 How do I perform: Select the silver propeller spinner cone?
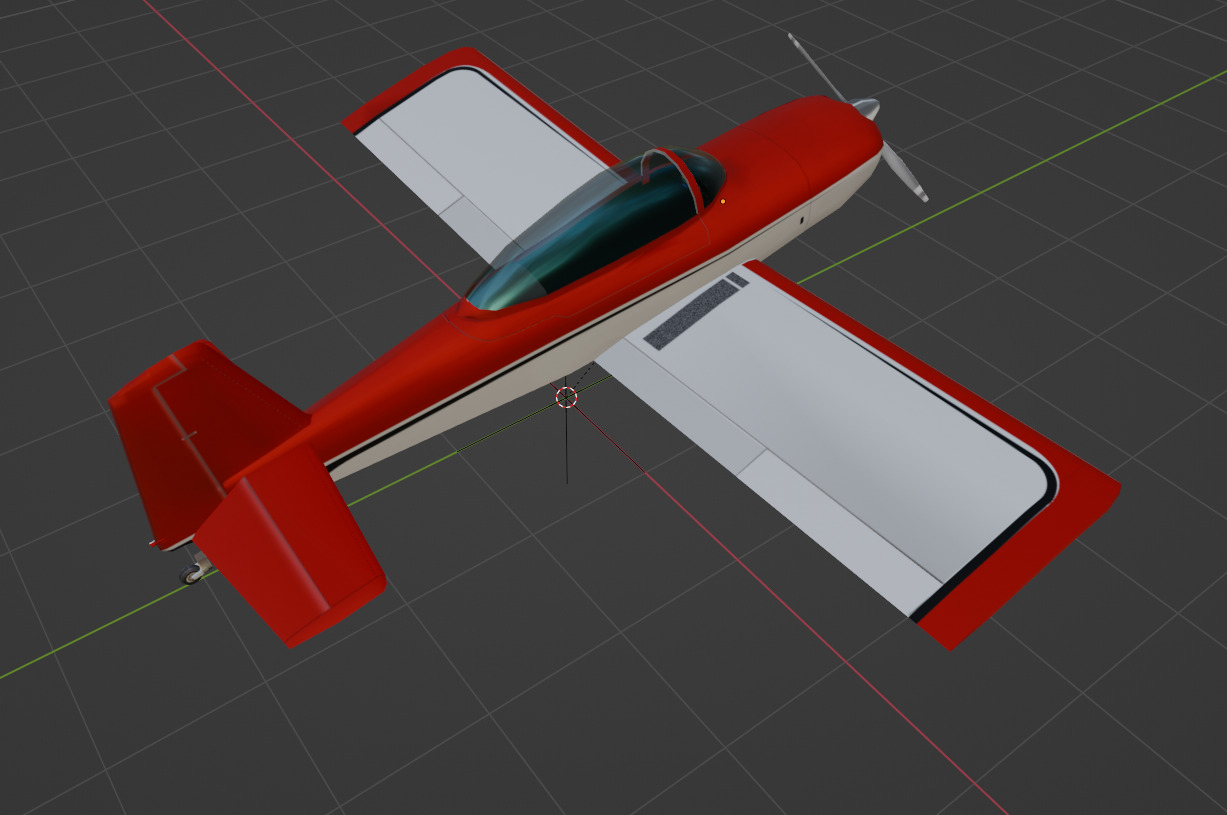[x=866, y=109]
